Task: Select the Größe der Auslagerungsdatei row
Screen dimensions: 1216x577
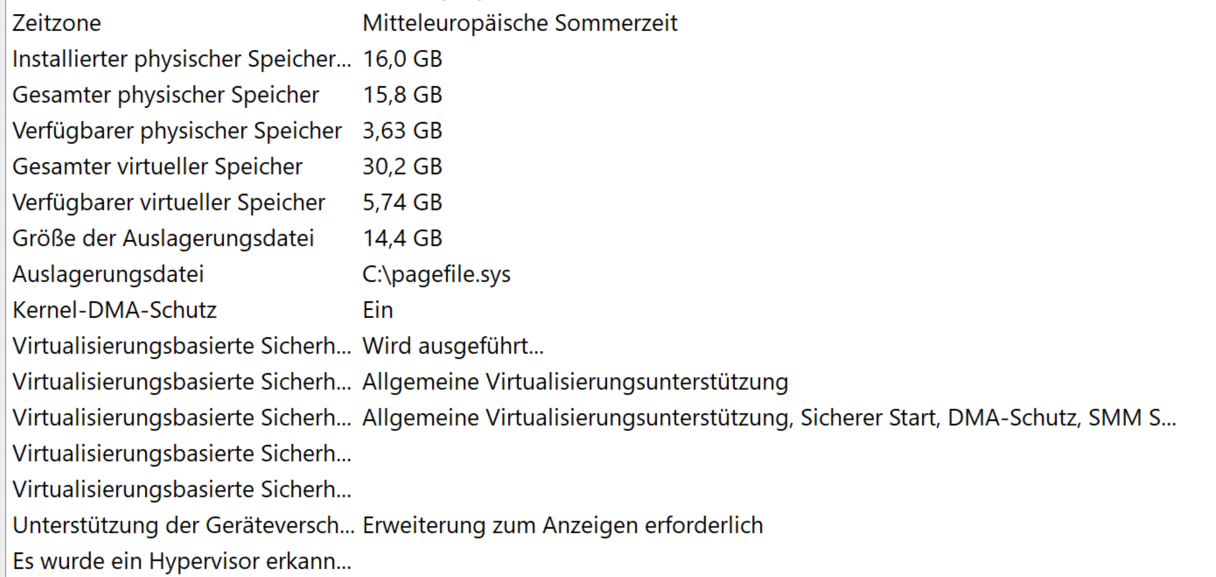Action: click(608, 239)
